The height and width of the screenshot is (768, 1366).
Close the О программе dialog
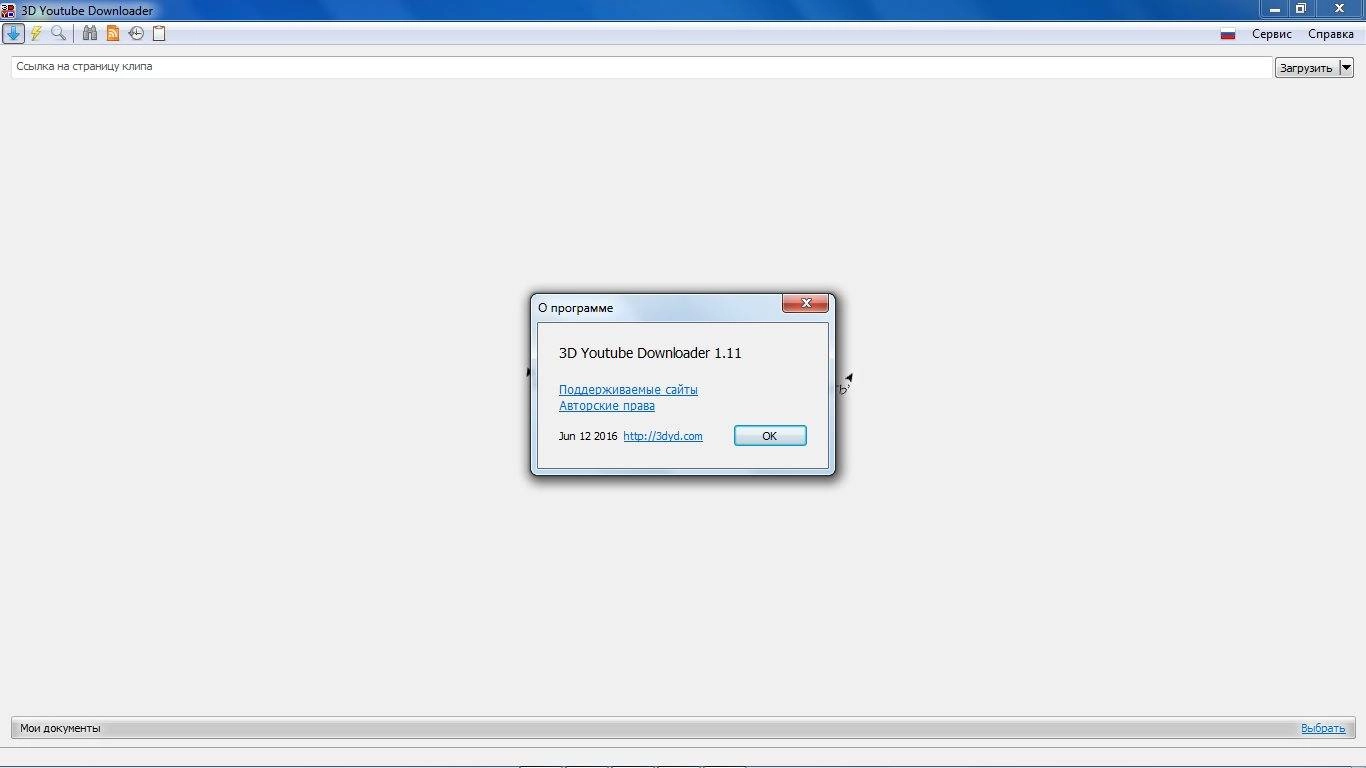click(805, 304)
